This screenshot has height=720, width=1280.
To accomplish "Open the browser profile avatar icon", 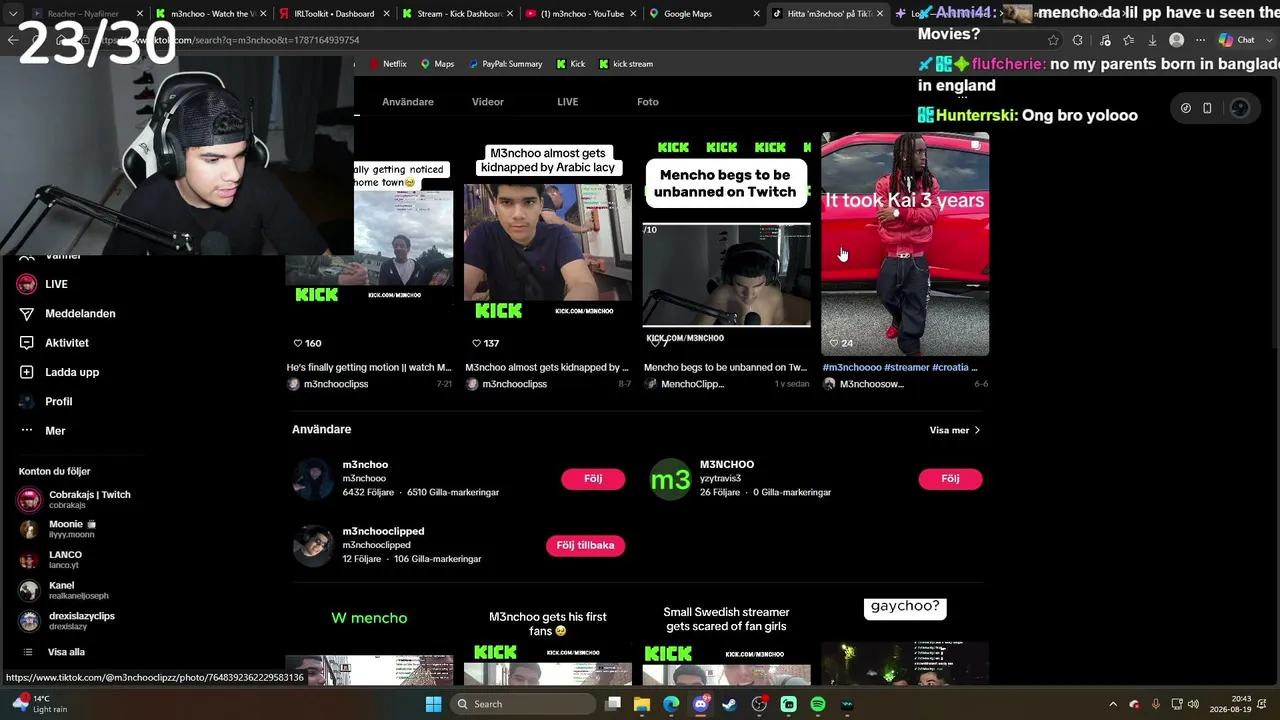I will point(1176,40).
